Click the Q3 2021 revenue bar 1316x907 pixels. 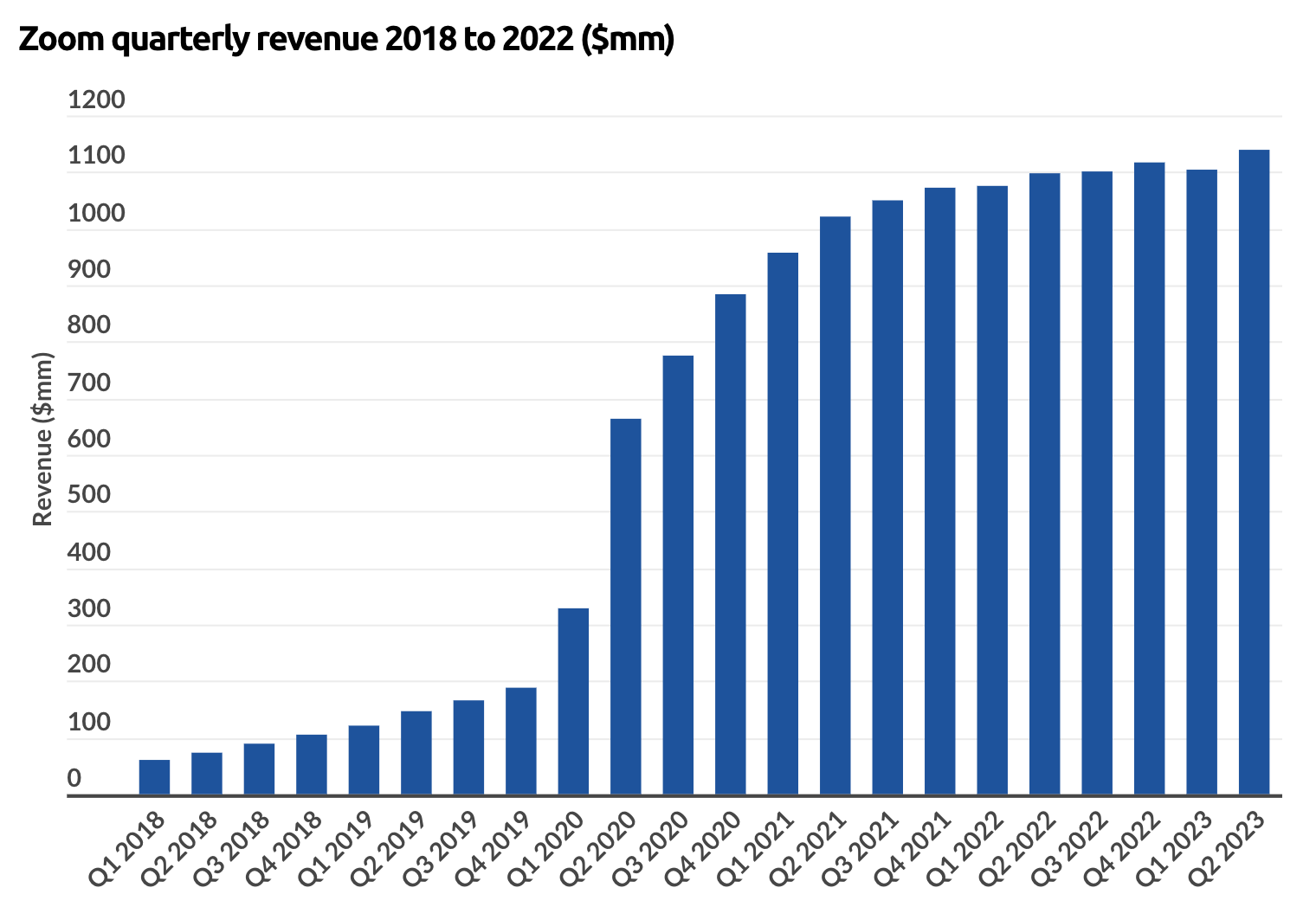click(x=887, y=498)
